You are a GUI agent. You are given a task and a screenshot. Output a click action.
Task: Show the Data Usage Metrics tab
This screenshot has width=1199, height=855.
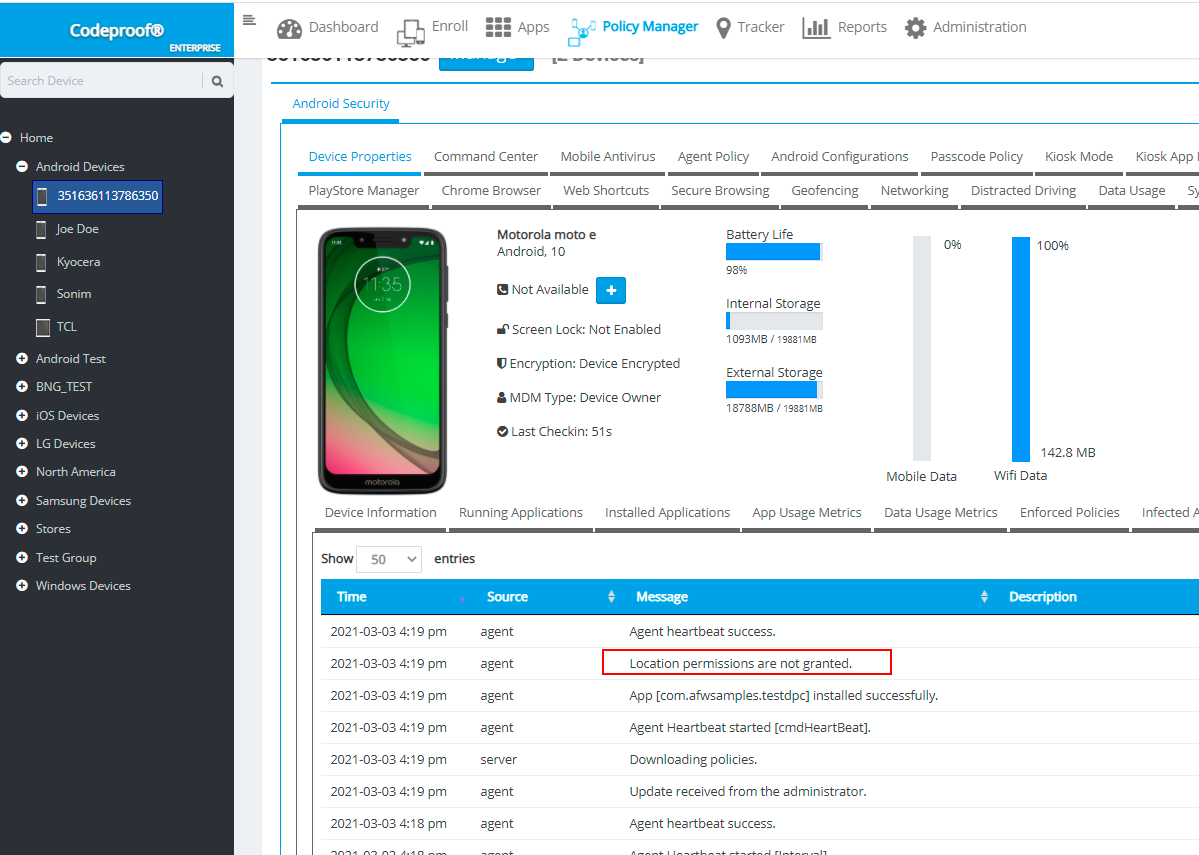(x=941, y=513)
